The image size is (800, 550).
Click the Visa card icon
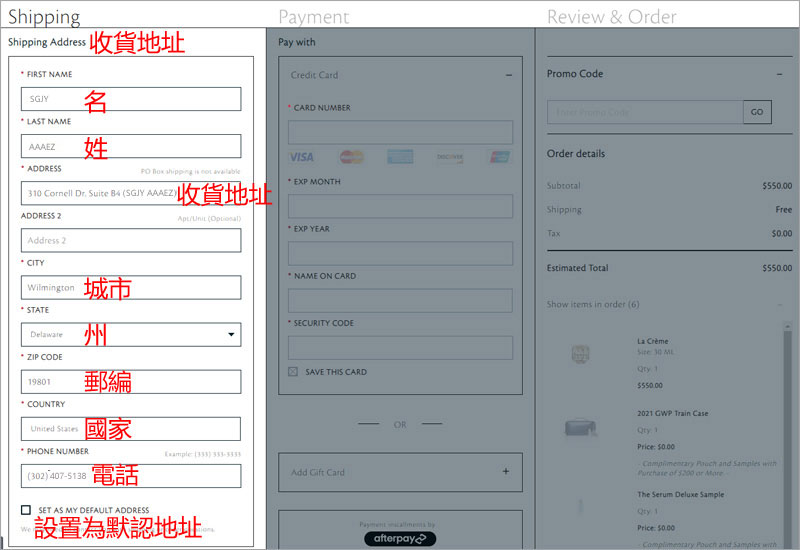[301, 157]
